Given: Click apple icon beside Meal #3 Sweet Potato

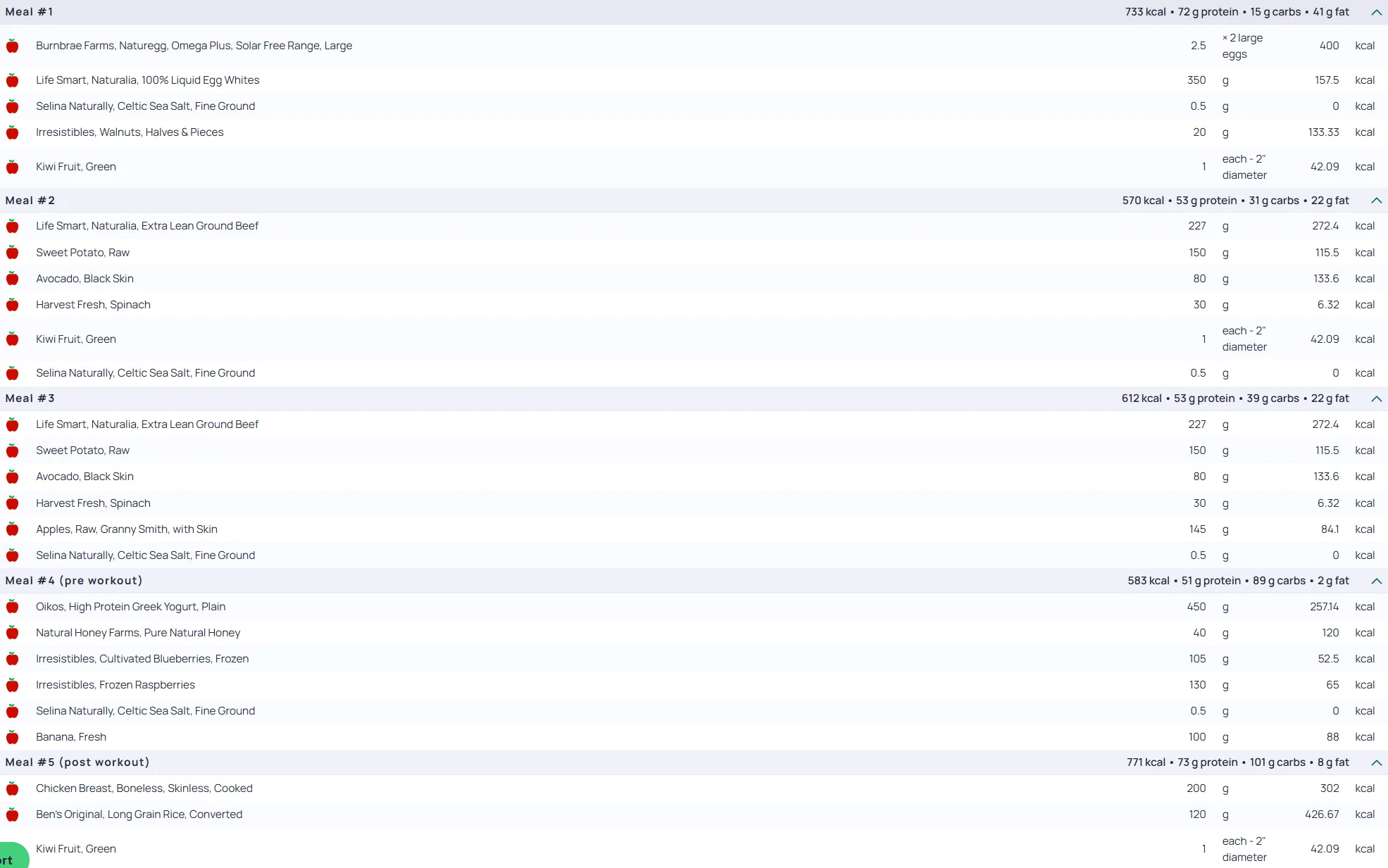Looking at the screenshot, I should pyautogui.click(x=13, y=451).
